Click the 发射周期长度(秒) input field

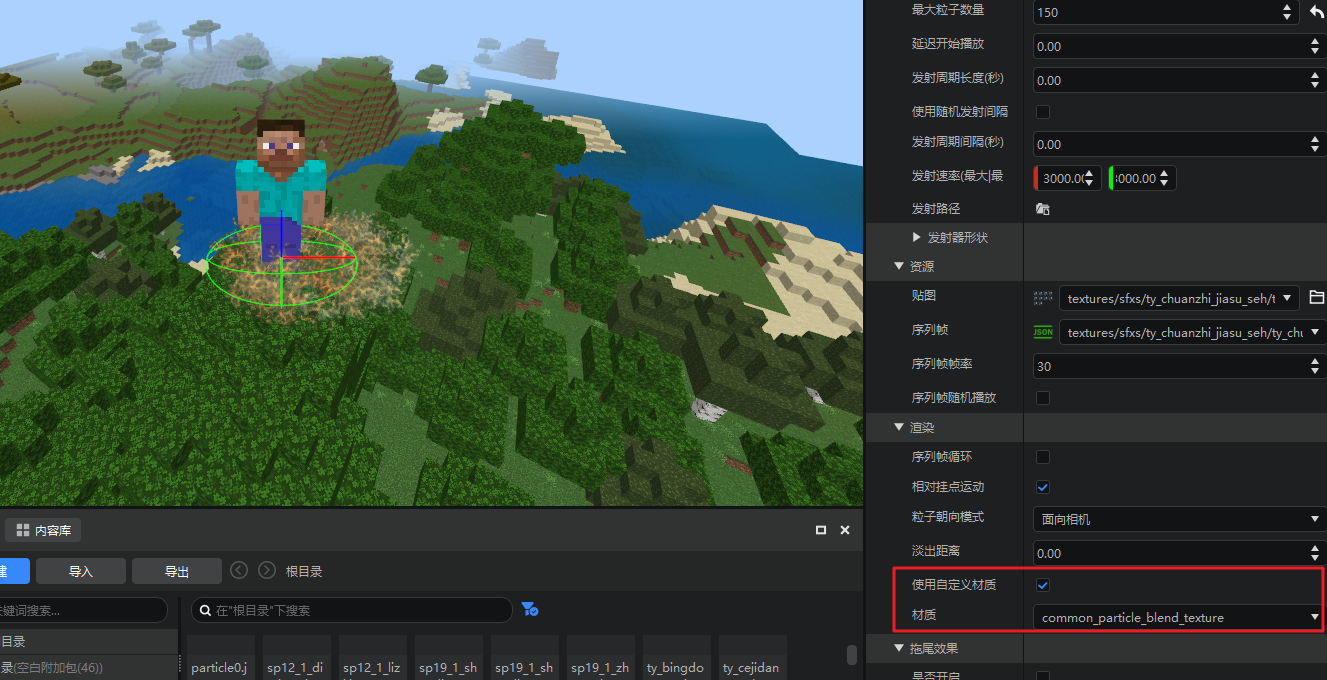pyautogui.click(x=1179, y=80)
